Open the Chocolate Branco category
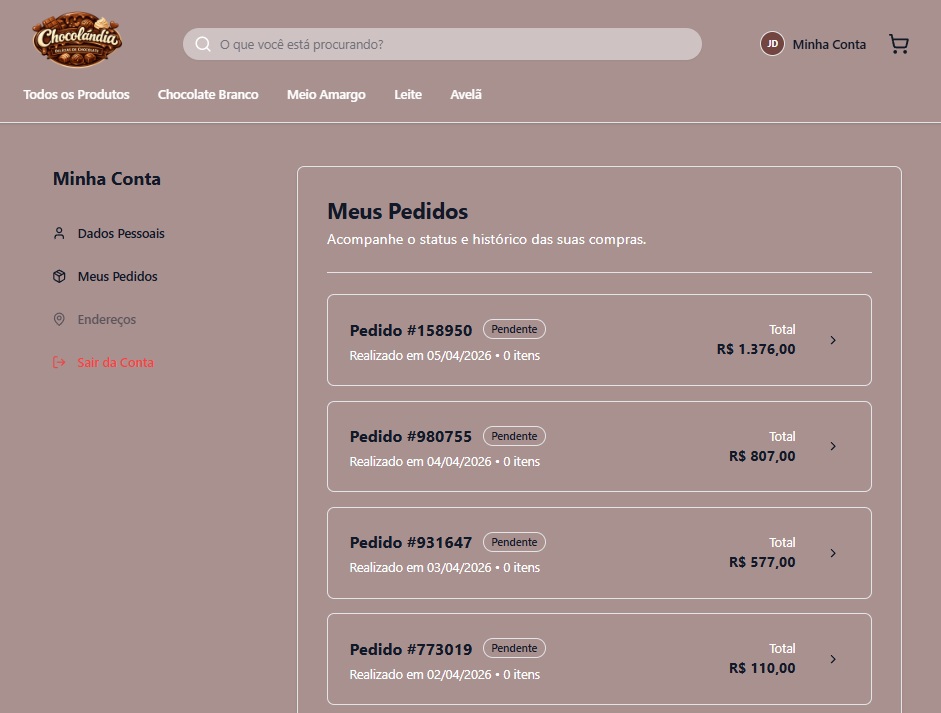Viewport: 941px width, 713px height. pyautogui.click(x=207, y=94)
